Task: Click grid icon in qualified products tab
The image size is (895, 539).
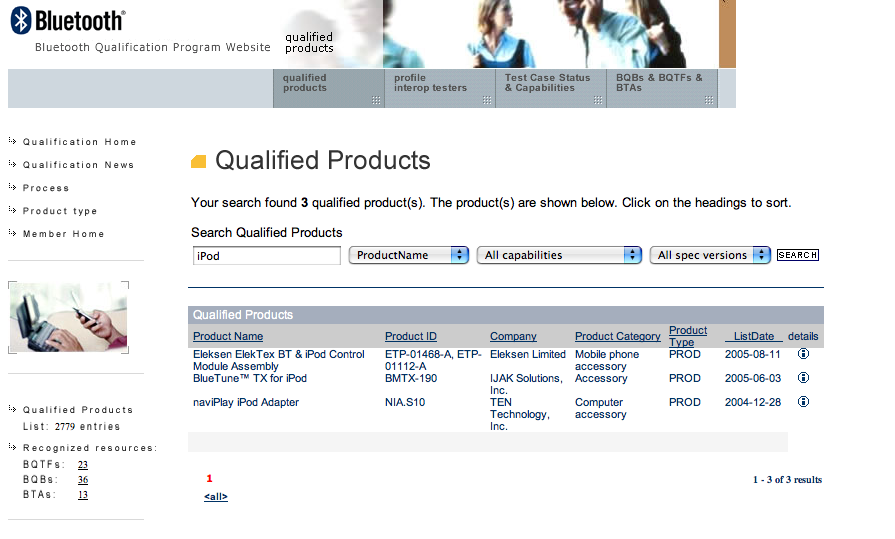Action: tap(376, 100)
